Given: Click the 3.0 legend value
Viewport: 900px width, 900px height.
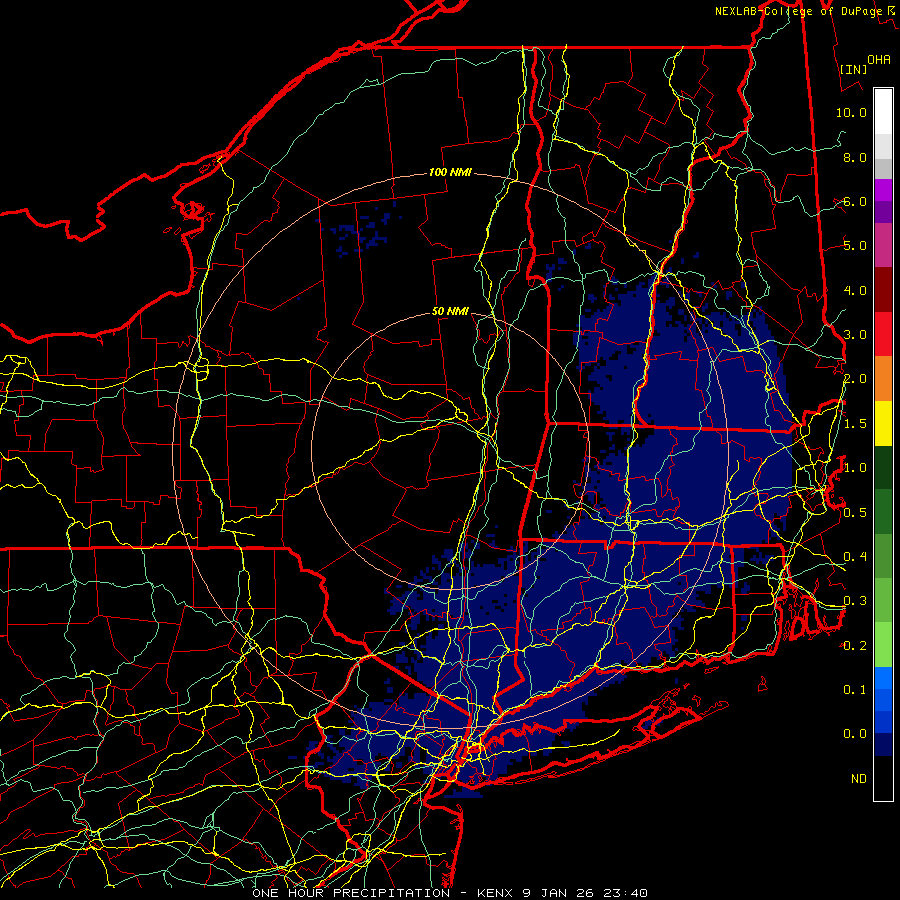Looking at the screenshot, I should pyautogui.click(x=855, y=335).
